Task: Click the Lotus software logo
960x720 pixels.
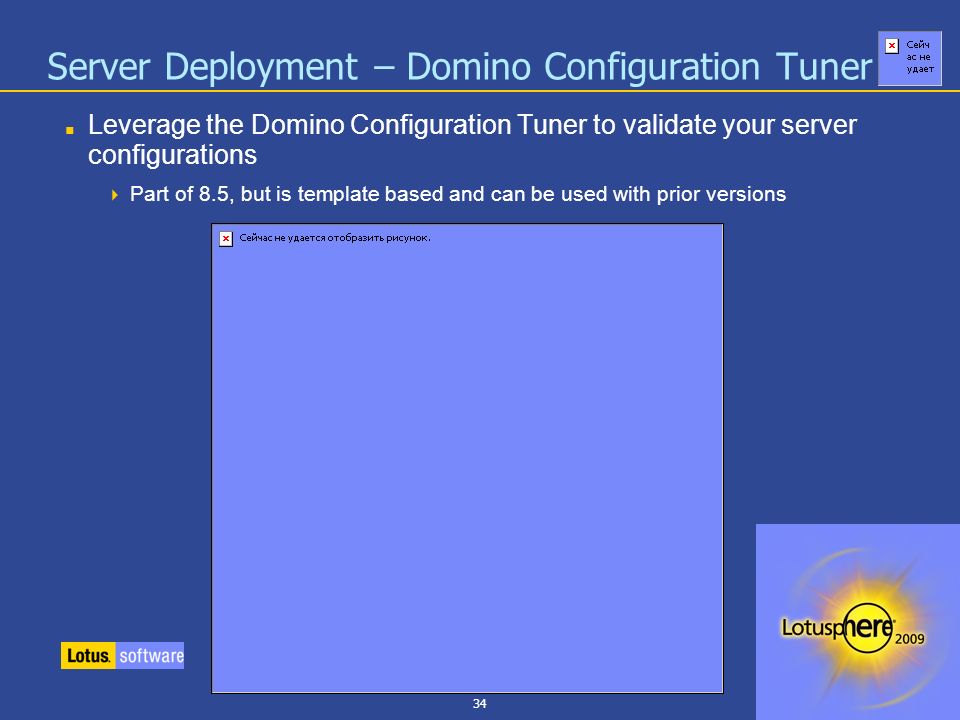Action: (122, 655)
